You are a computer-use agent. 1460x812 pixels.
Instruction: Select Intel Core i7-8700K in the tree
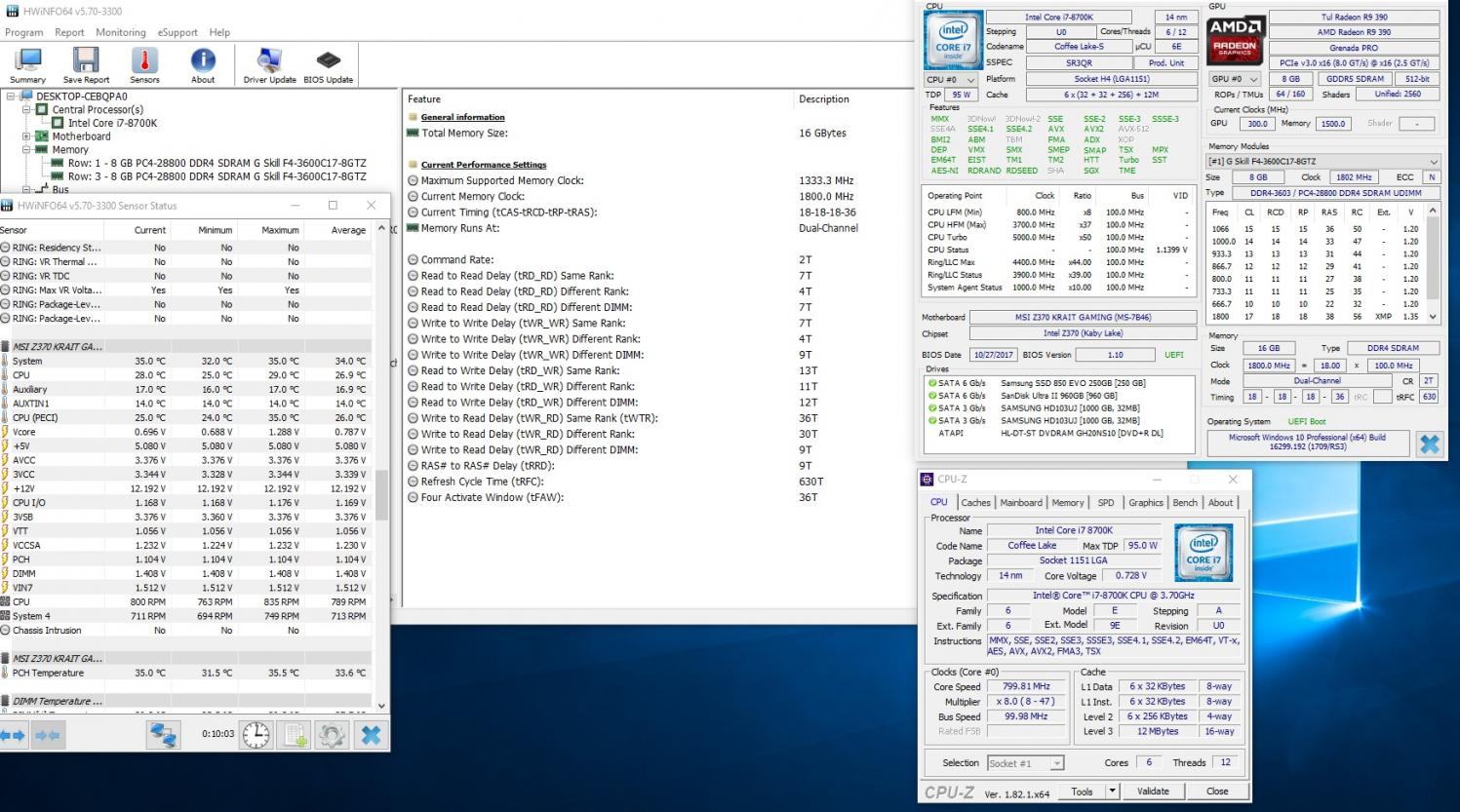(x=111, y=123)
